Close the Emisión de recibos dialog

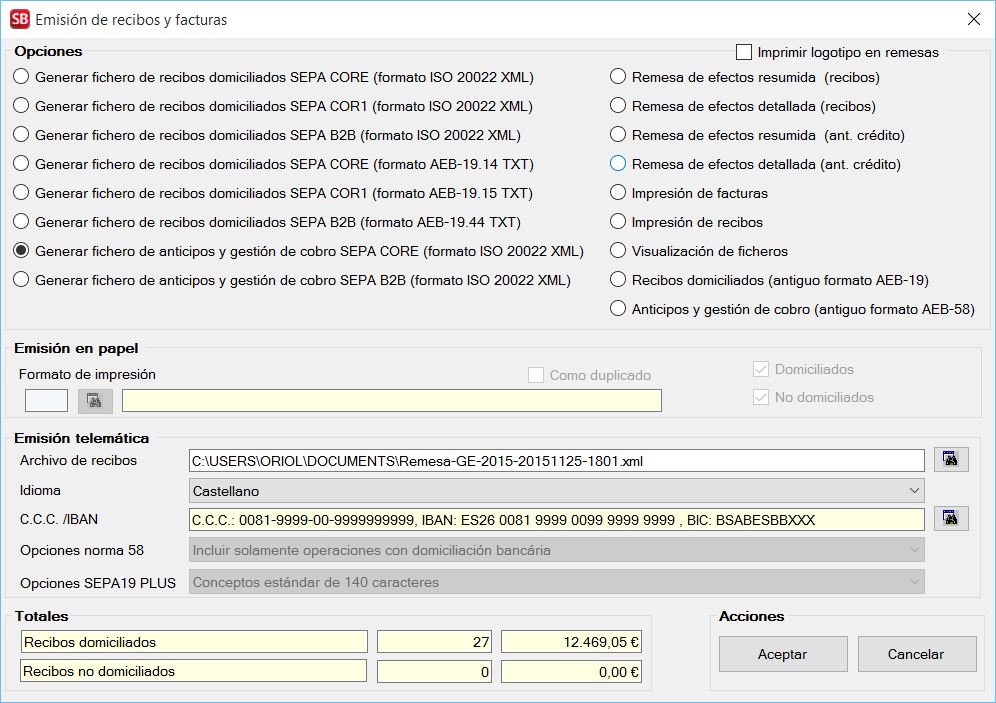click(x=973, y=19)
